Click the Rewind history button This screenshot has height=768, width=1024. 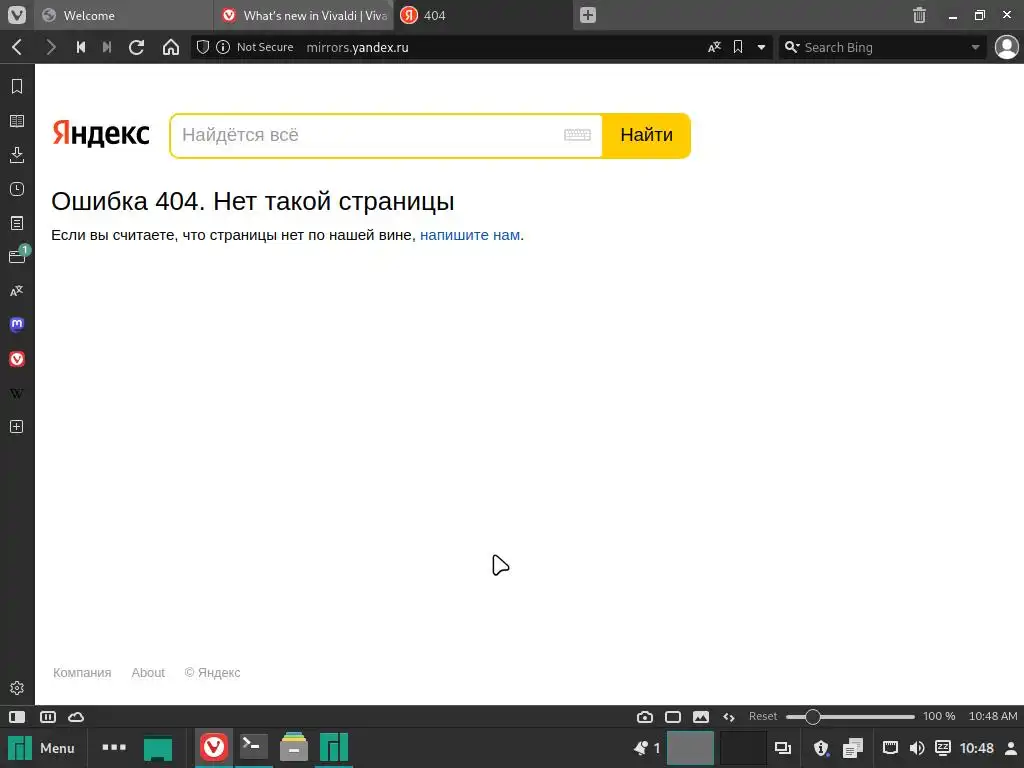(80, 47)
